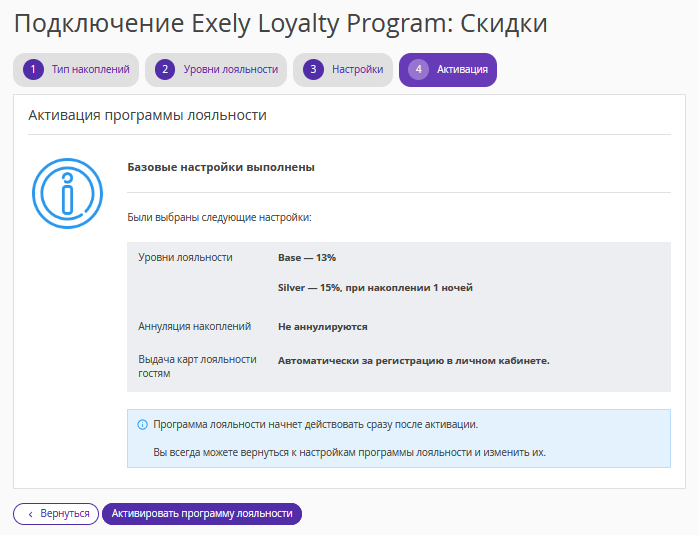The width and height of the screenshot is (699, 535).
Task: Click the Base — 13% level text
Action: 307,258
